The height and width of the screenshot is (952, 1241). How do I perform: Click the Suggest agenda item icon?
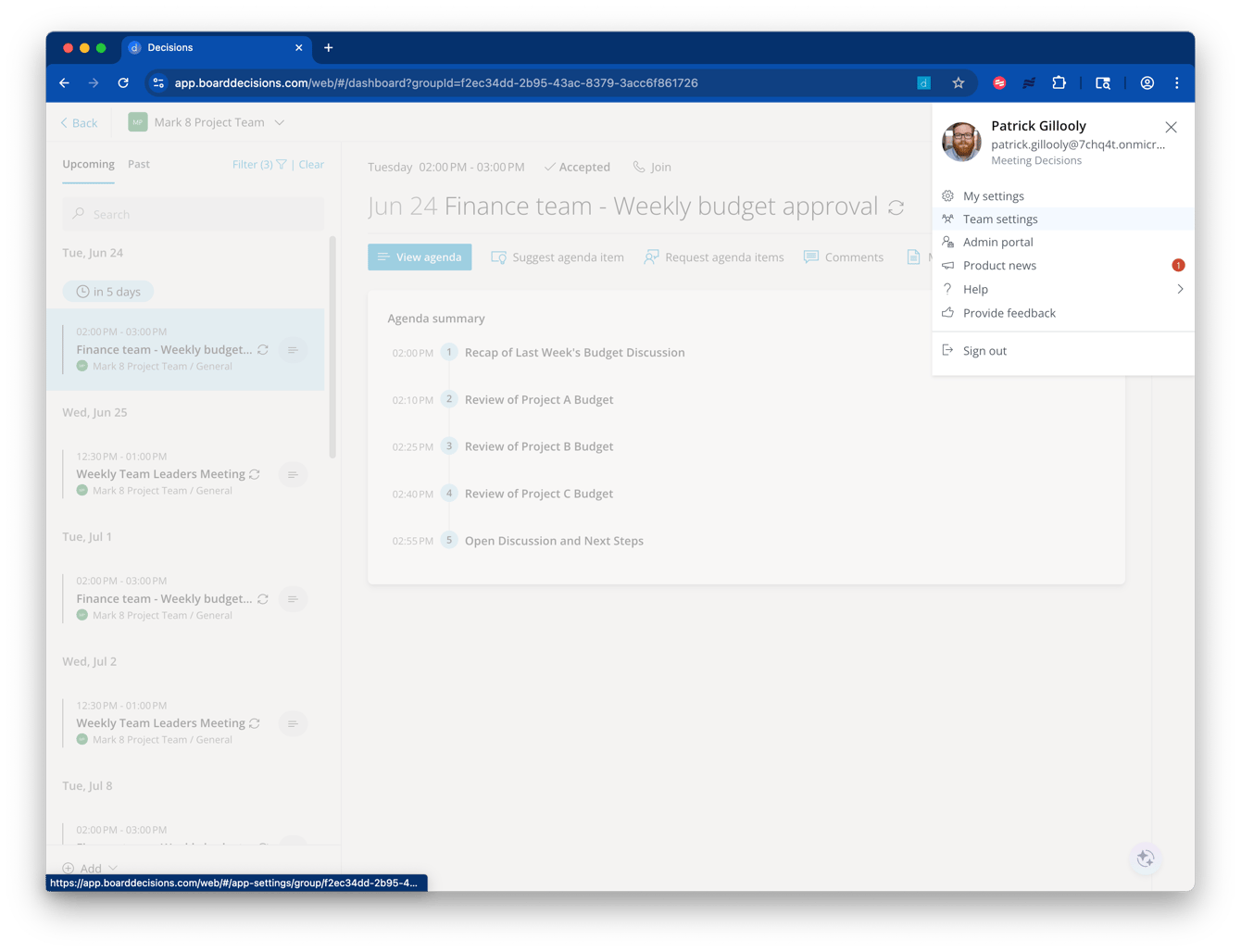[x=500, y=257]
